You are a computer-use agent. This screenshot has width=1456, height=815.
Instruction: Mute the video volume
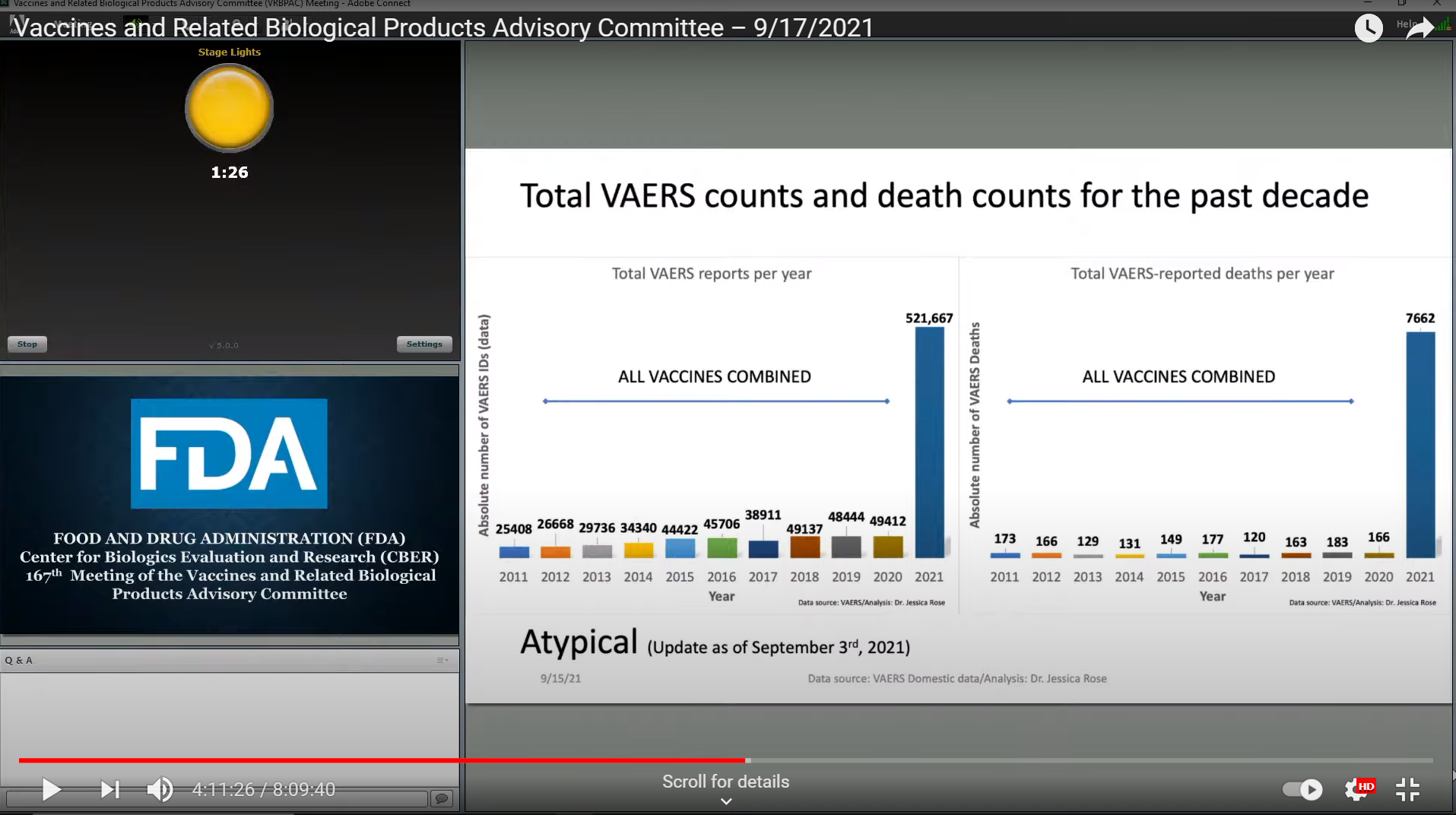(160, 789)
